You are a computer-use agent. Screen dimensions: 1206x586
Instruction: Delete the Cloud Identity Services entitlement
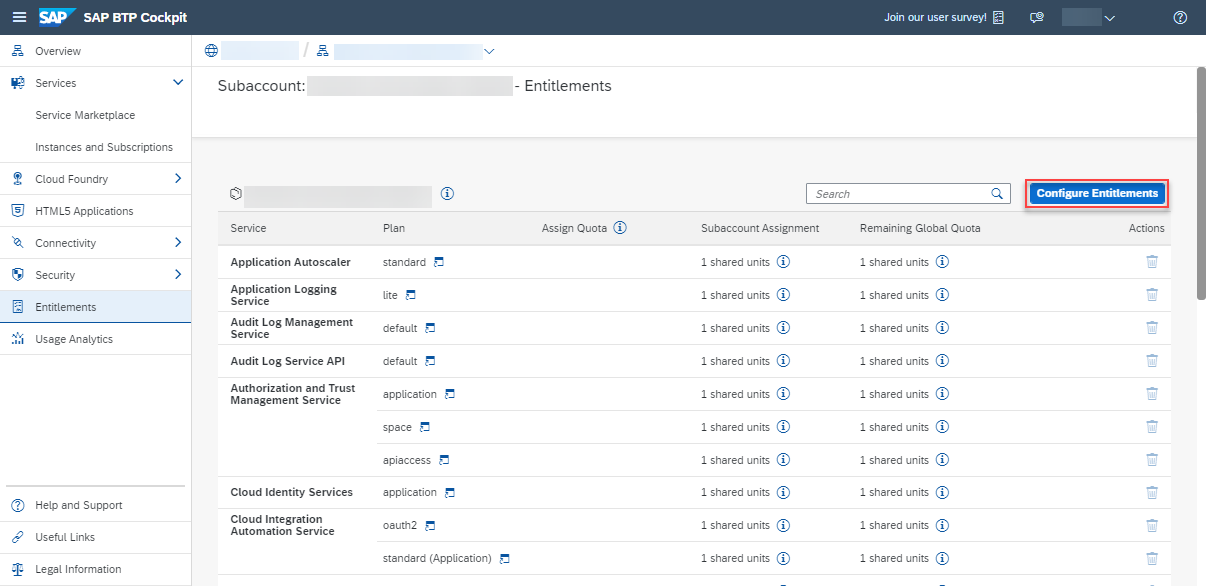coord(1152,492)
